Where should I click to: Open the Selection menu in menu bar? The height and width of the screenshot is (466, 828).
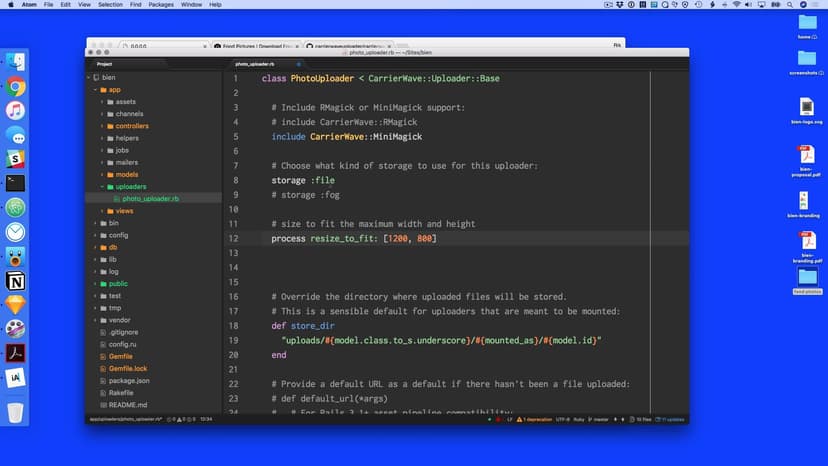click(x=110, y=5)
